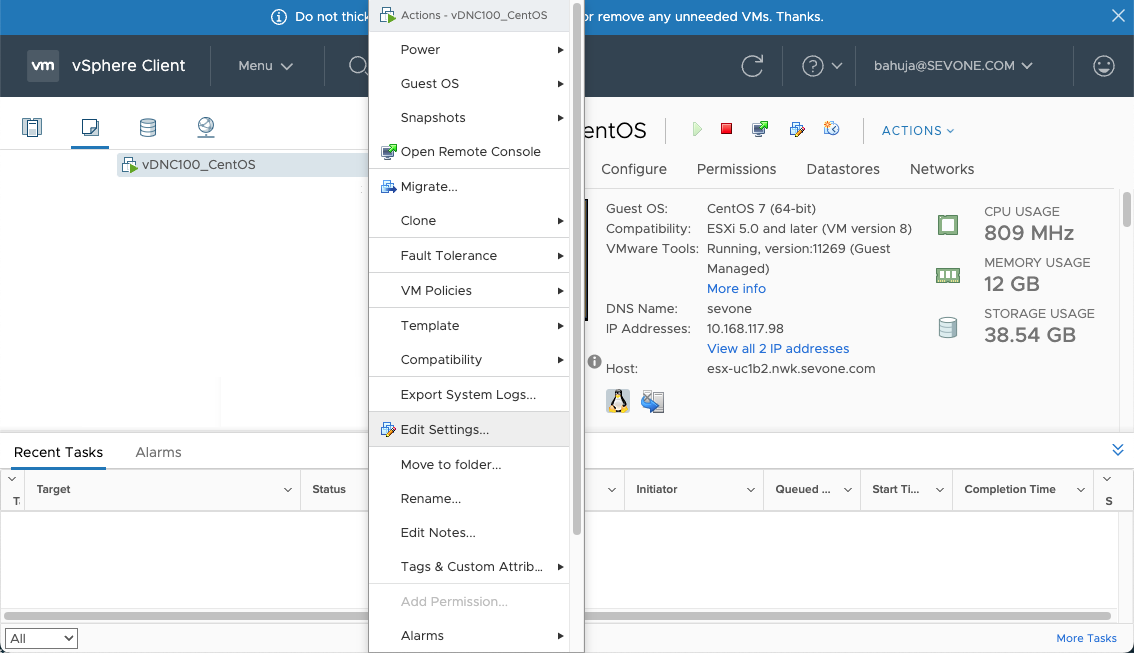The height and width of the screenshot is (653, 1134).
Task: Switch to Alarms tab in bottom panel
Action: pos(158,452)
